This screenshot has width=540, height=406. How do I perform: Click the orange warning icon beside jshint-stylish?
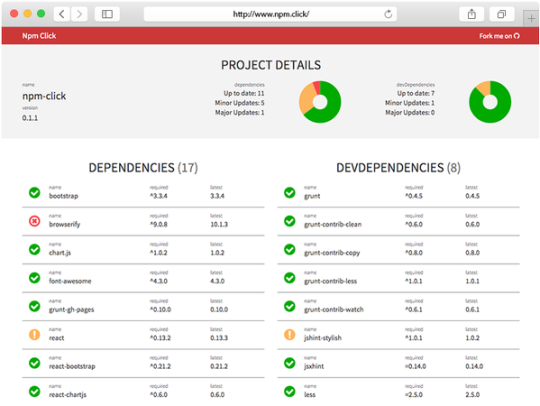pos(290,334)
